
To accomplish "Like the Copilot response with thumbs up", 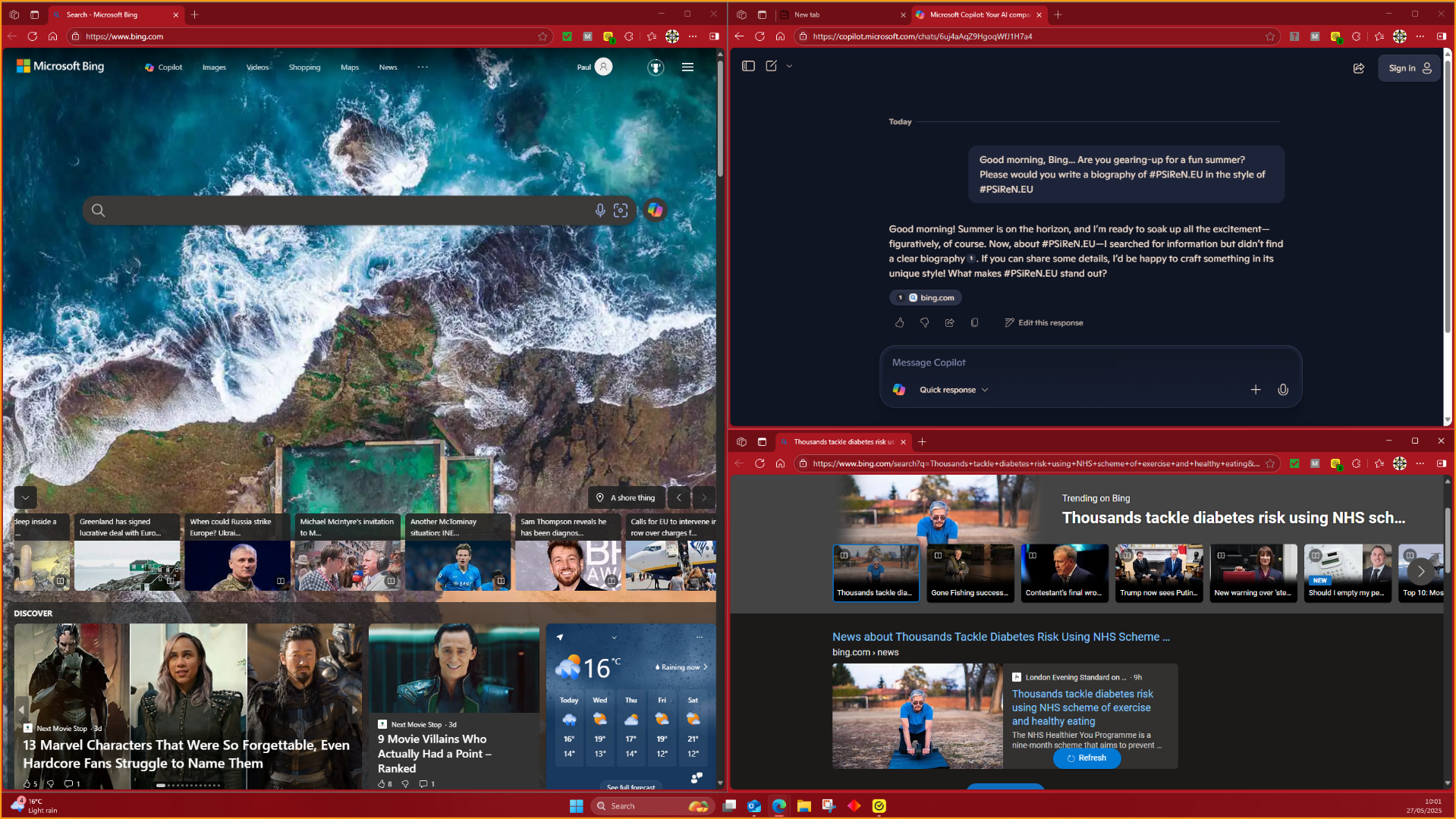I will pos(899,322).
